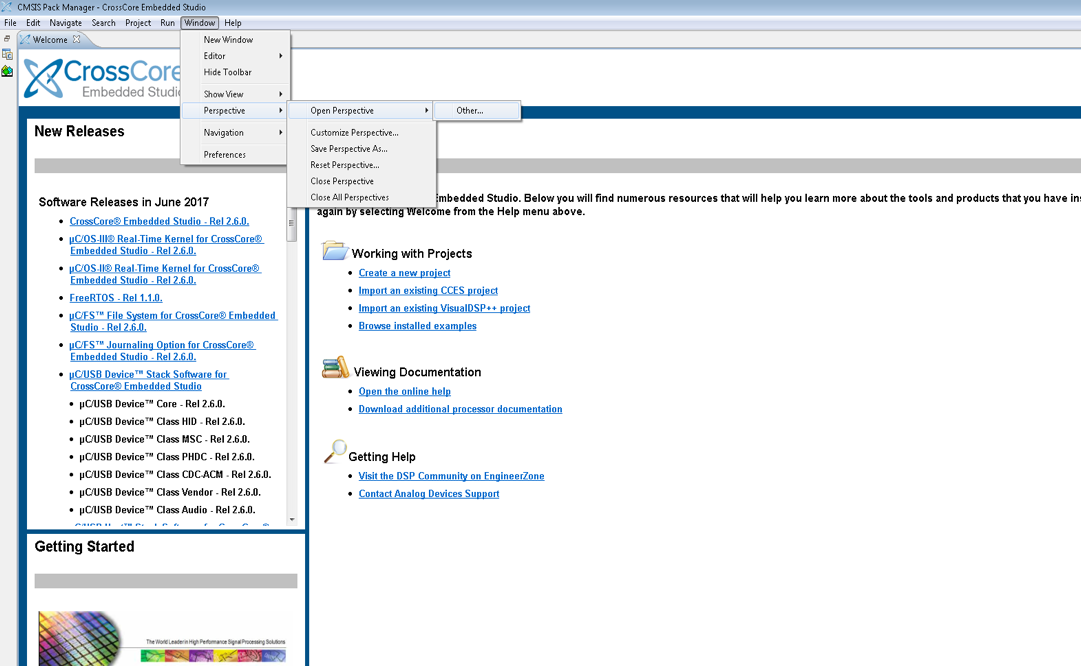
Task: Click the CrossCore Embedded Studio logo
Action: pos(102,79)
